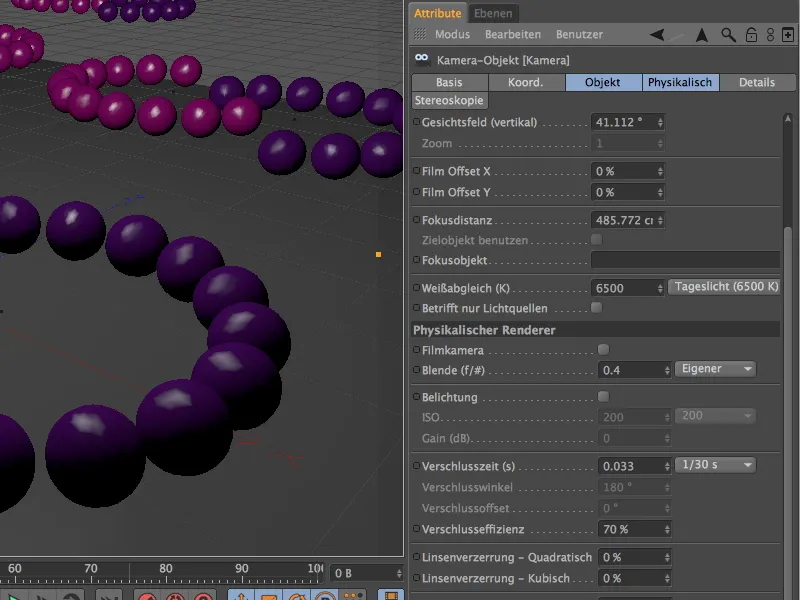Enable the Betrifft nur Lichtquellen checkbox
Screen dimensions: 800x600
coord(596,307)
